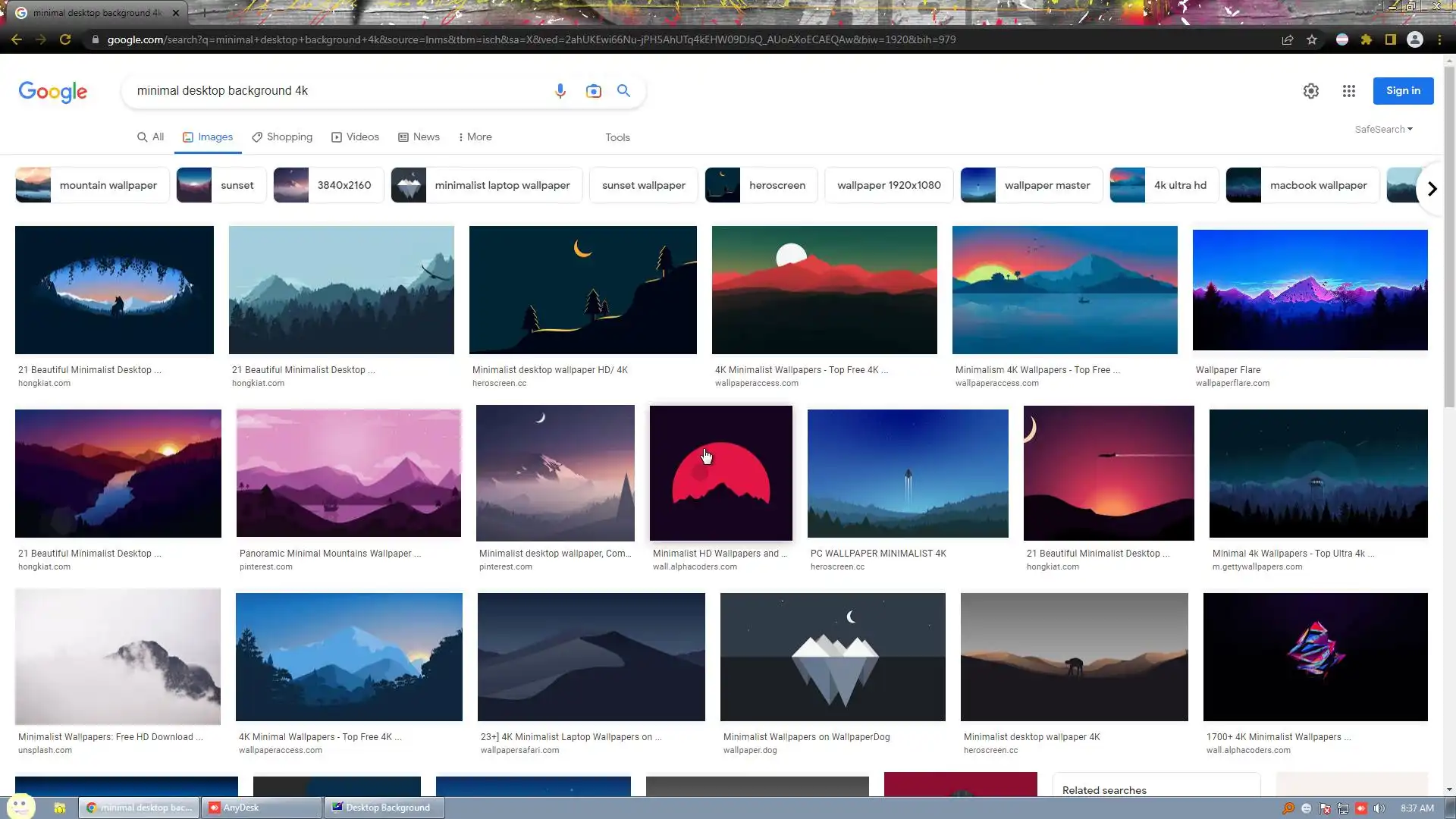Switch to the Videos tab
1456x819 pixels.
pos(355,137)
